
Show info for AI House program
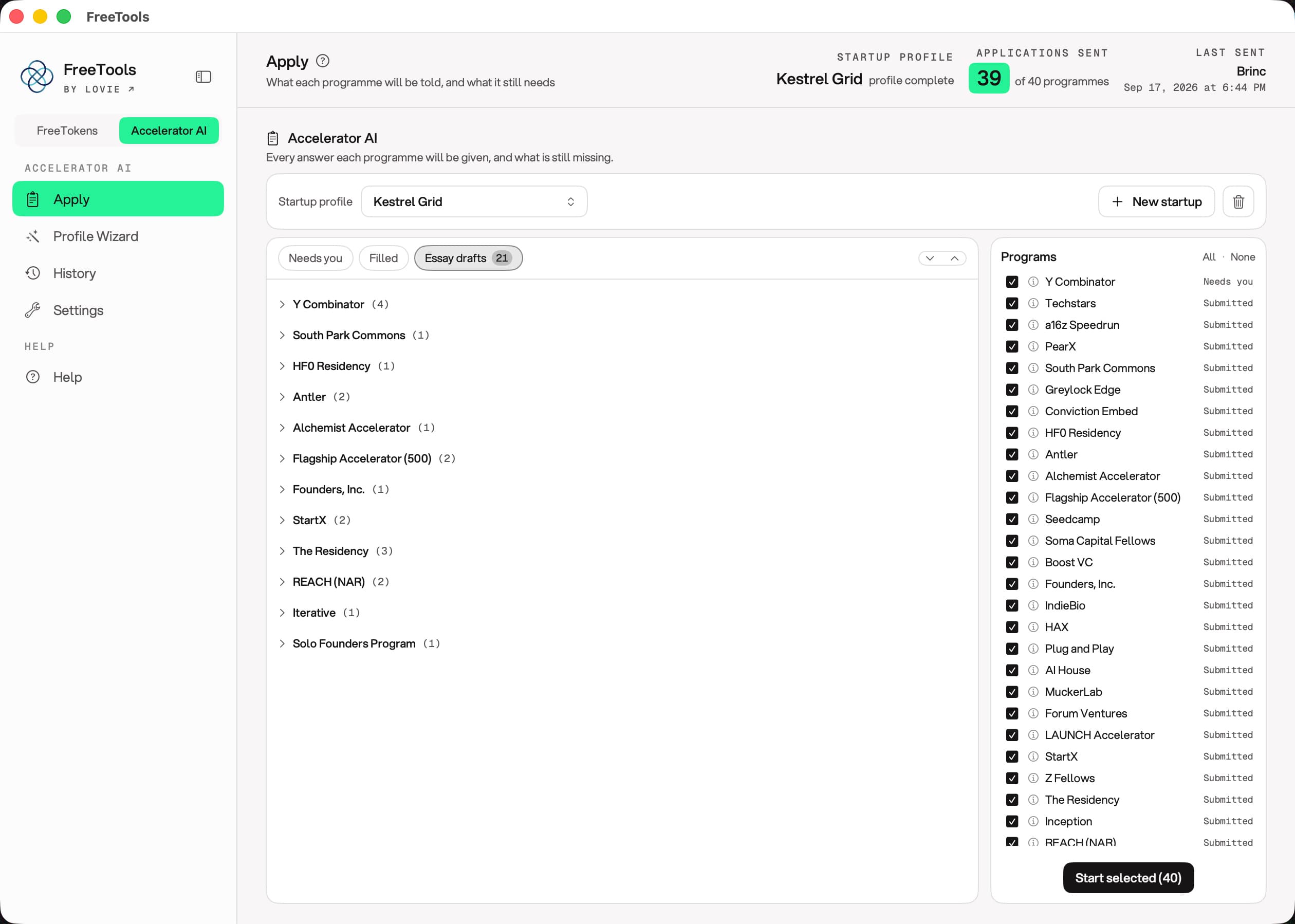click(x=1033, y=670)
